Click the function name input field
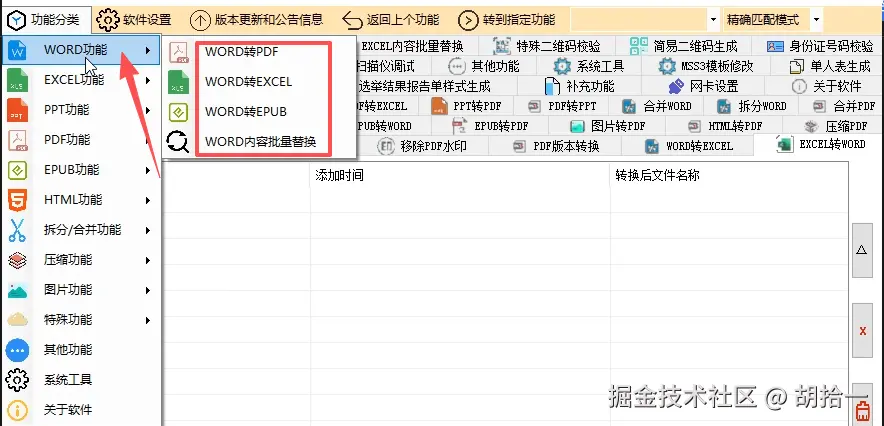The image size is (884, 426). pyautogui.click(x=638, y=20)
